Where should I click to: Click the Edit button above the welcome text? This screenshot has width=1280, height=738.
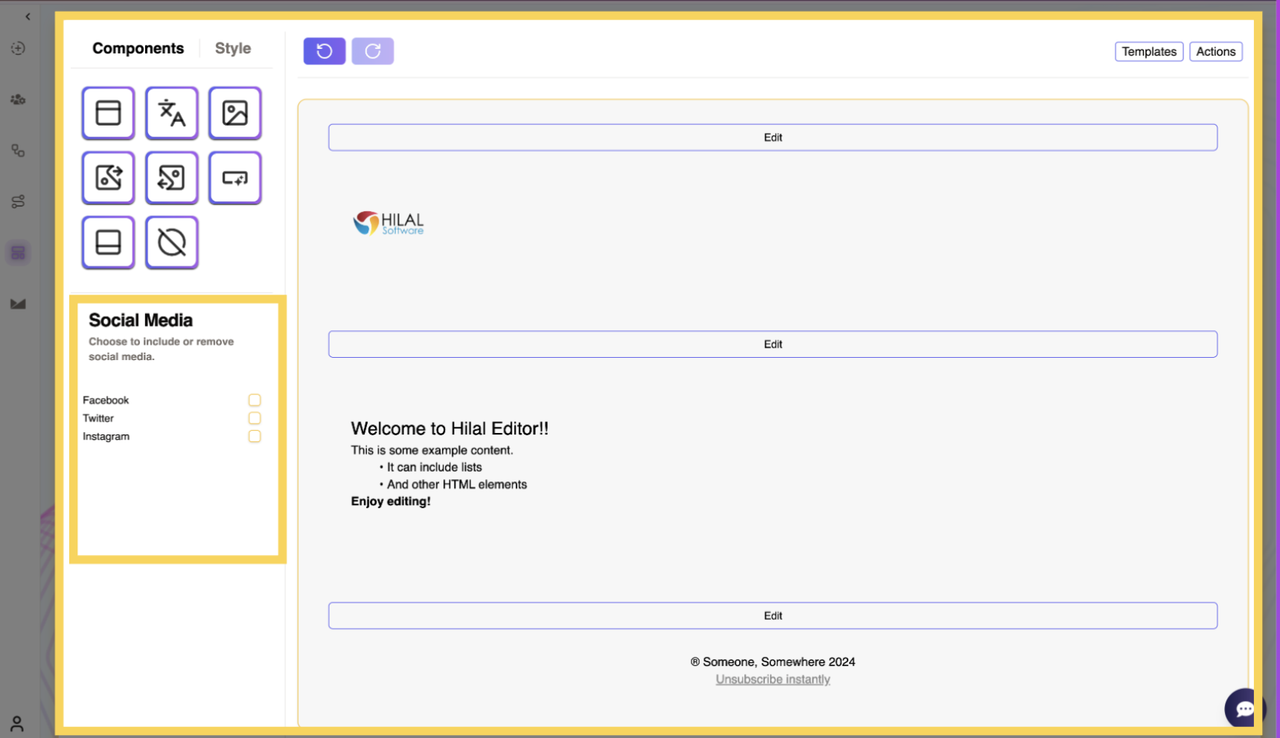coord(773,344)
